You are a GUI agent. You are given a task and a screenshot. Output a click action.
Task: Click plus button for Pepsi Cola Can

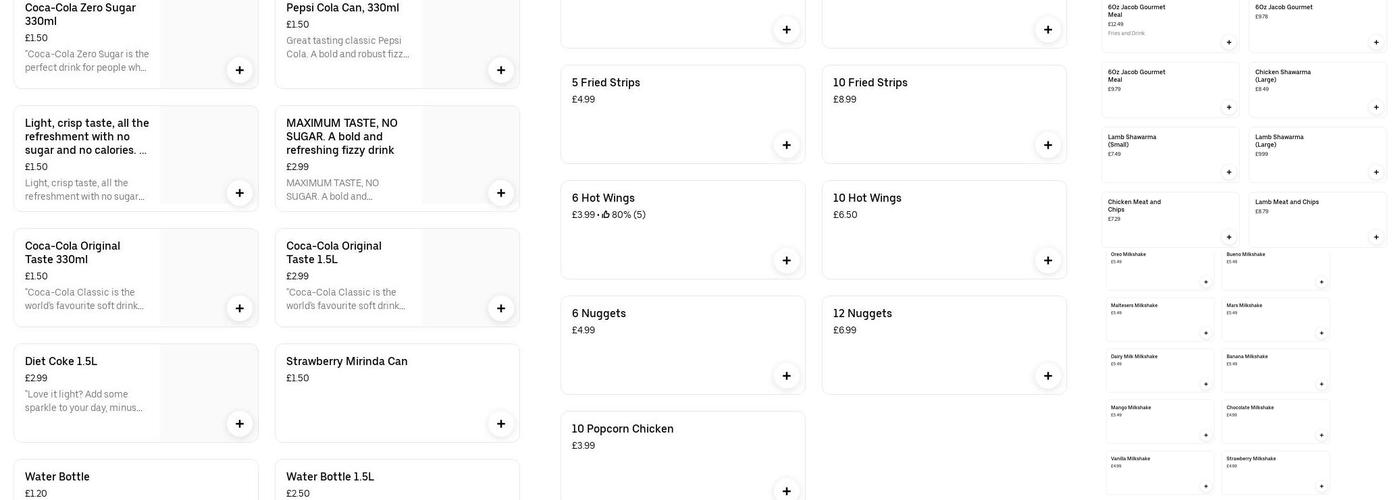pyautogui.click(x=501, y=70)
